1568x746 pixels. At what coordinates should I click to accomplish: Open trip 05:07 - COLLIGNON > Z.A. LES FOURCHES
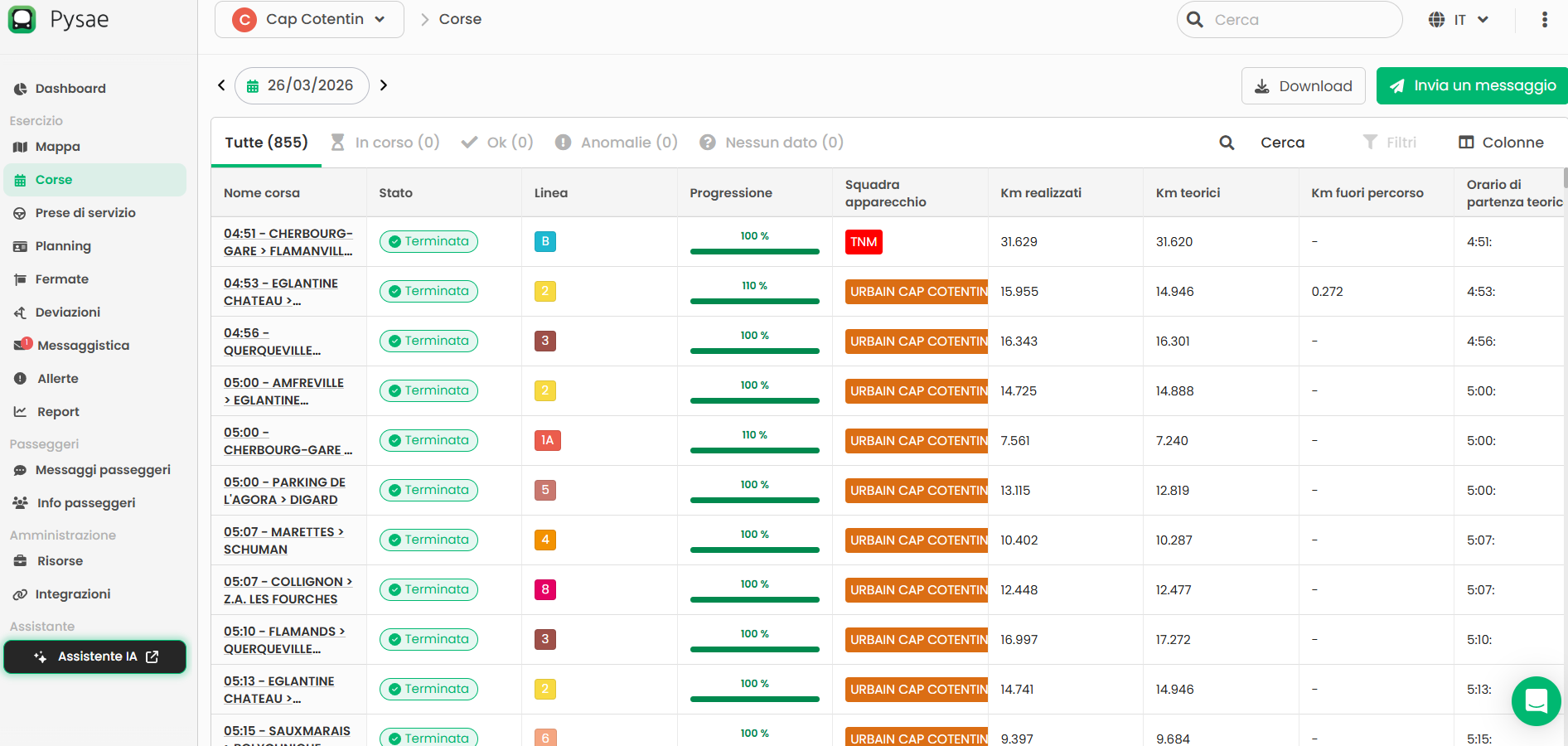coord(288,590)
